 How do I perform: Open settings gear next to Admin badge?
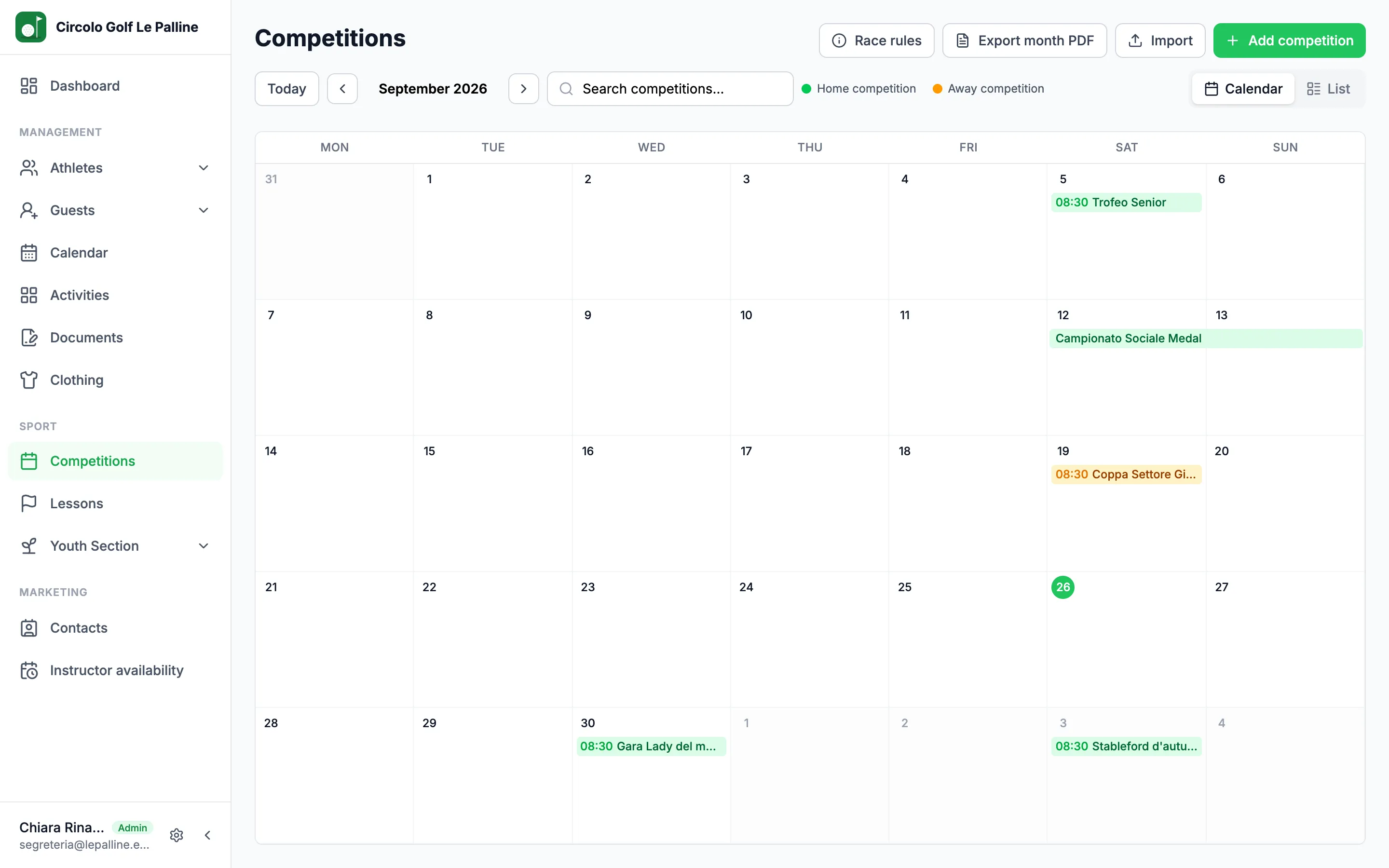coord(177,835)
